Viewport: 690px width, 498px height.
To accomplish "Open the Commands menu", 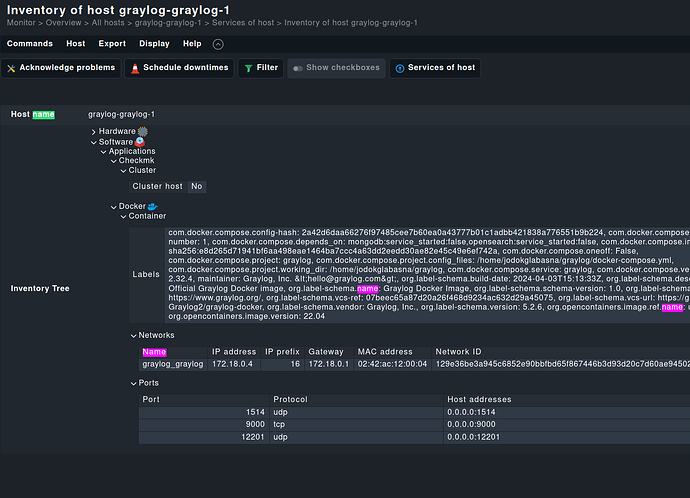I will pos(29,44).
